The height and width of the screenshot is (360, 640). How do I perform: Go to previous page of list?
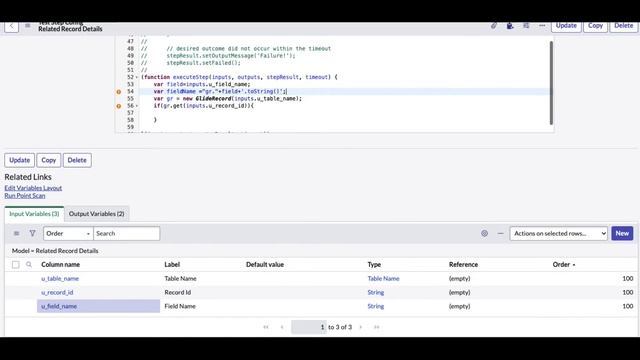[x=282, y=327]
